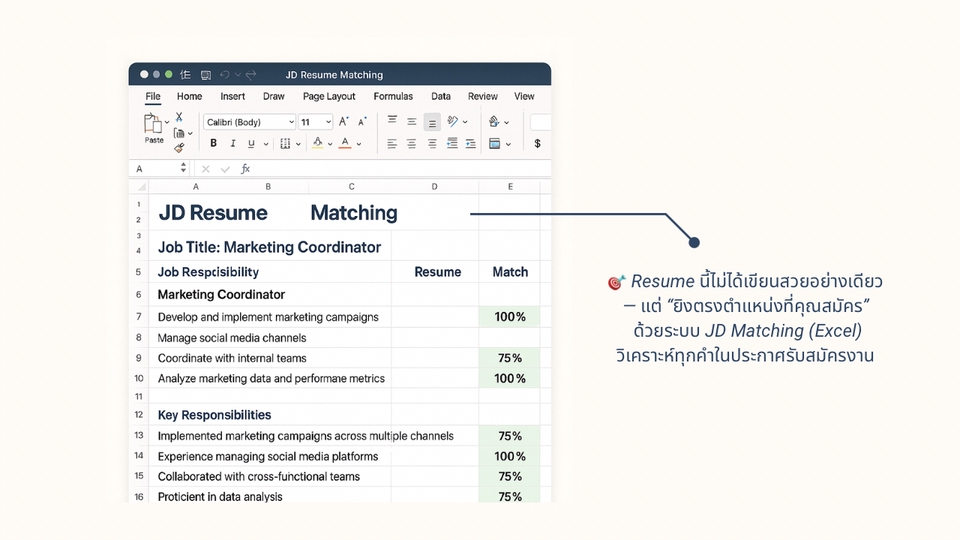Toggle Bold formatting

click(x=213, y=144)
